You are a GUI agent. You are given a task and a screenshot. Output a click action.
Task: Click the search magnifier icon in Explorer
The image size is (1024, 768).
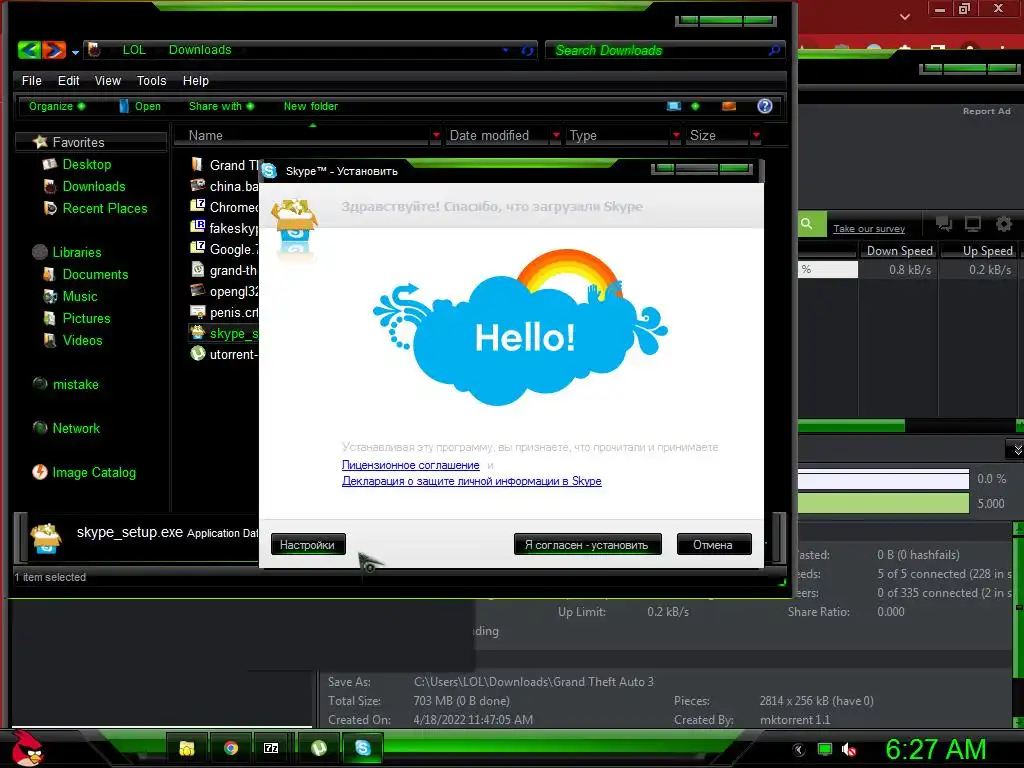(x=774, y=50)
